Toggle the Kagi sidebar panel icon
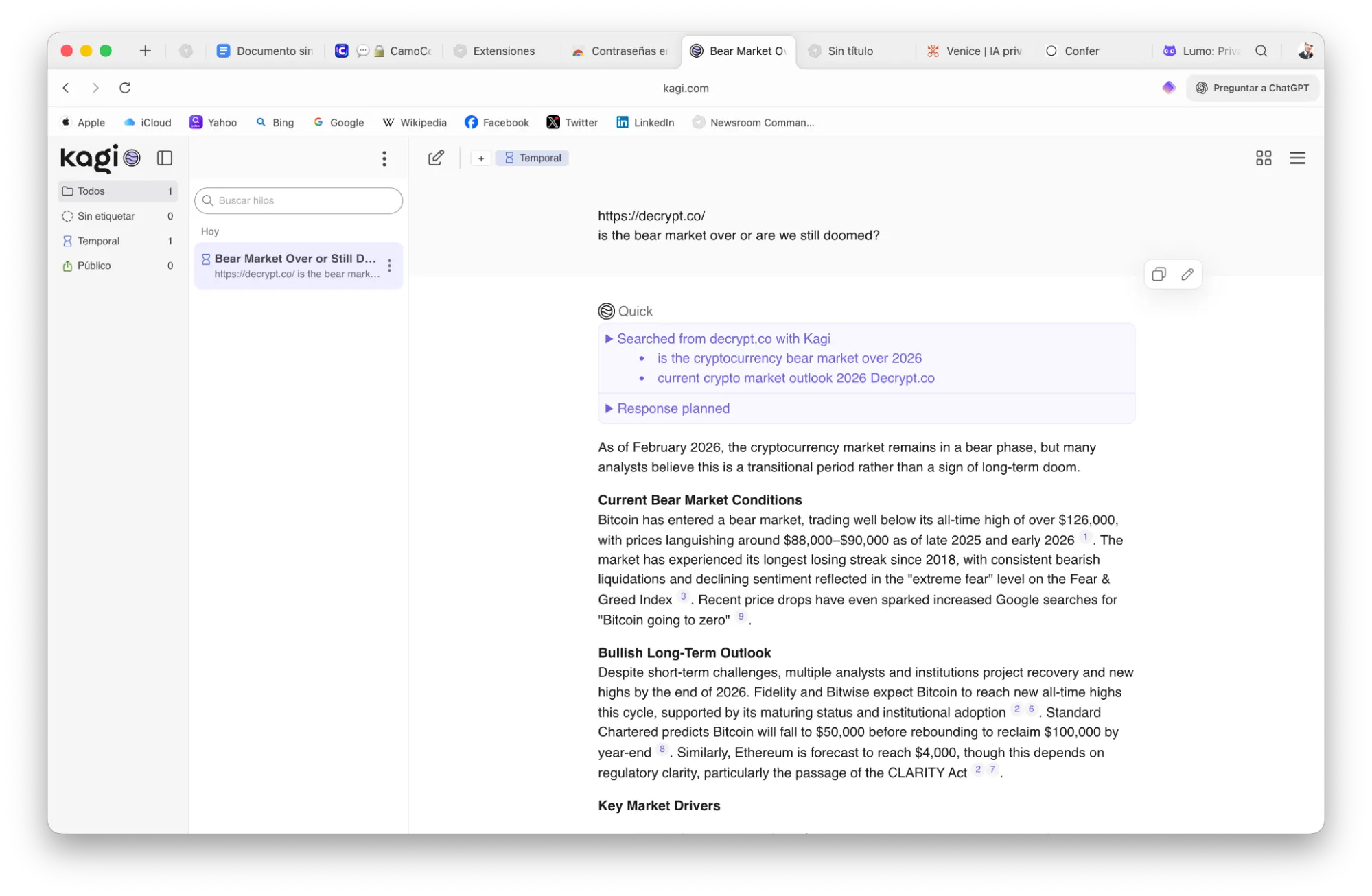 pos(165,158)
